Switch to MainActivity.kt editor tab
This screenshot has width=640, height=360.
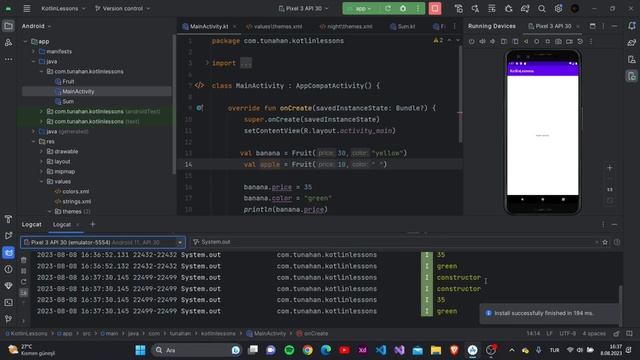click(209, 27)
